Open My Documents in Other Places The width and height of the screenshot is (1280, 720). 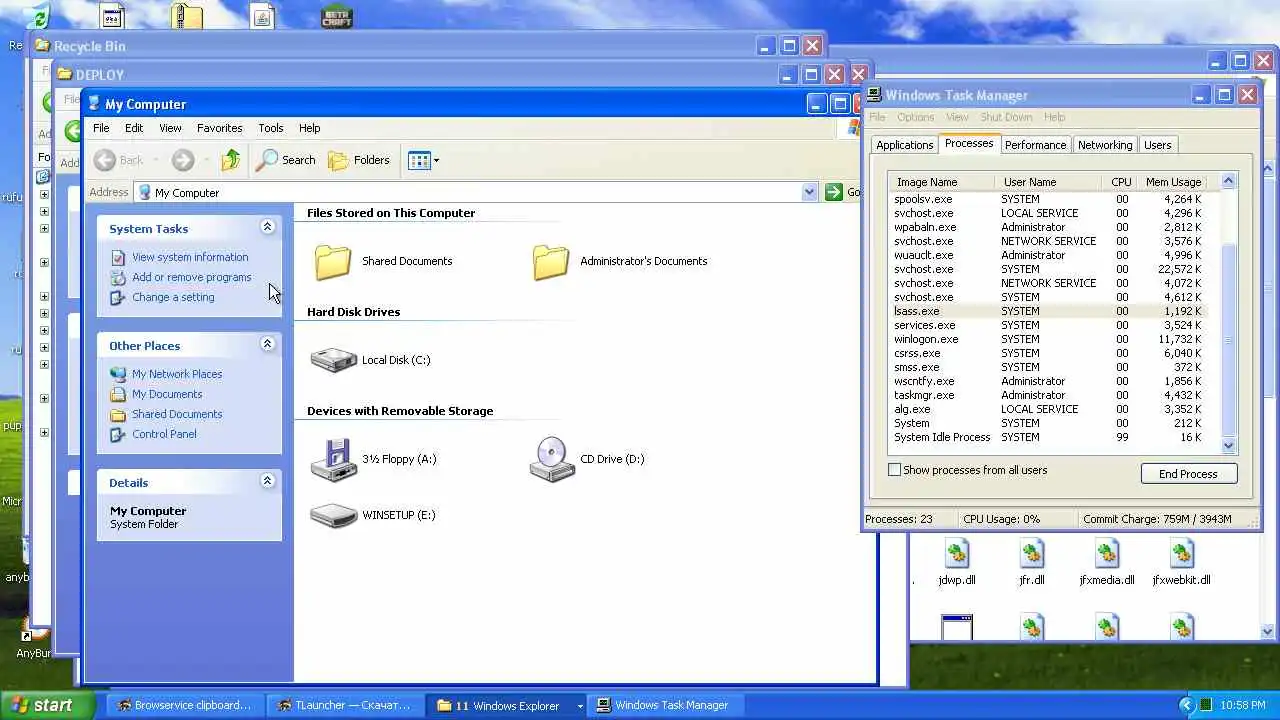point(167,394)
